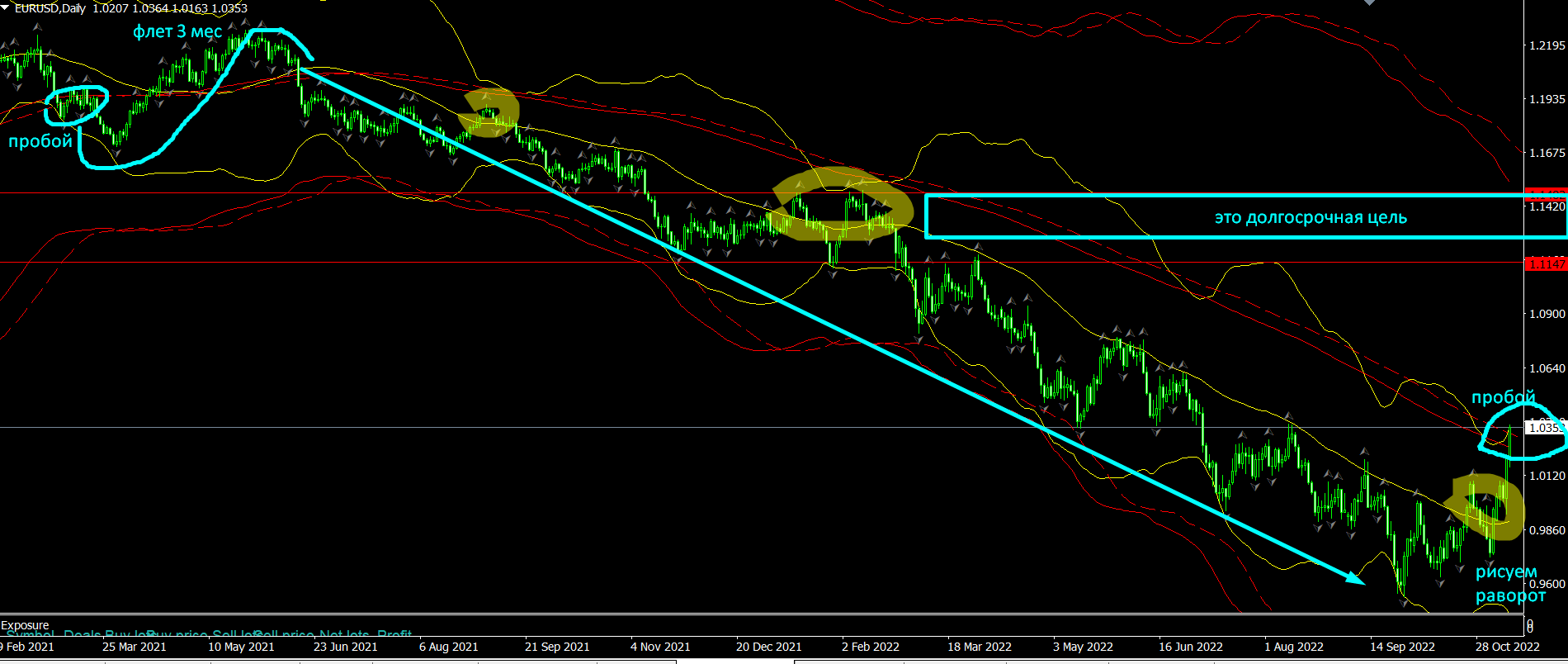This screenshot has width=1568, height=664.
Task: Click the 21 Sep 2021 date label
Action: [x=557, y=647]
